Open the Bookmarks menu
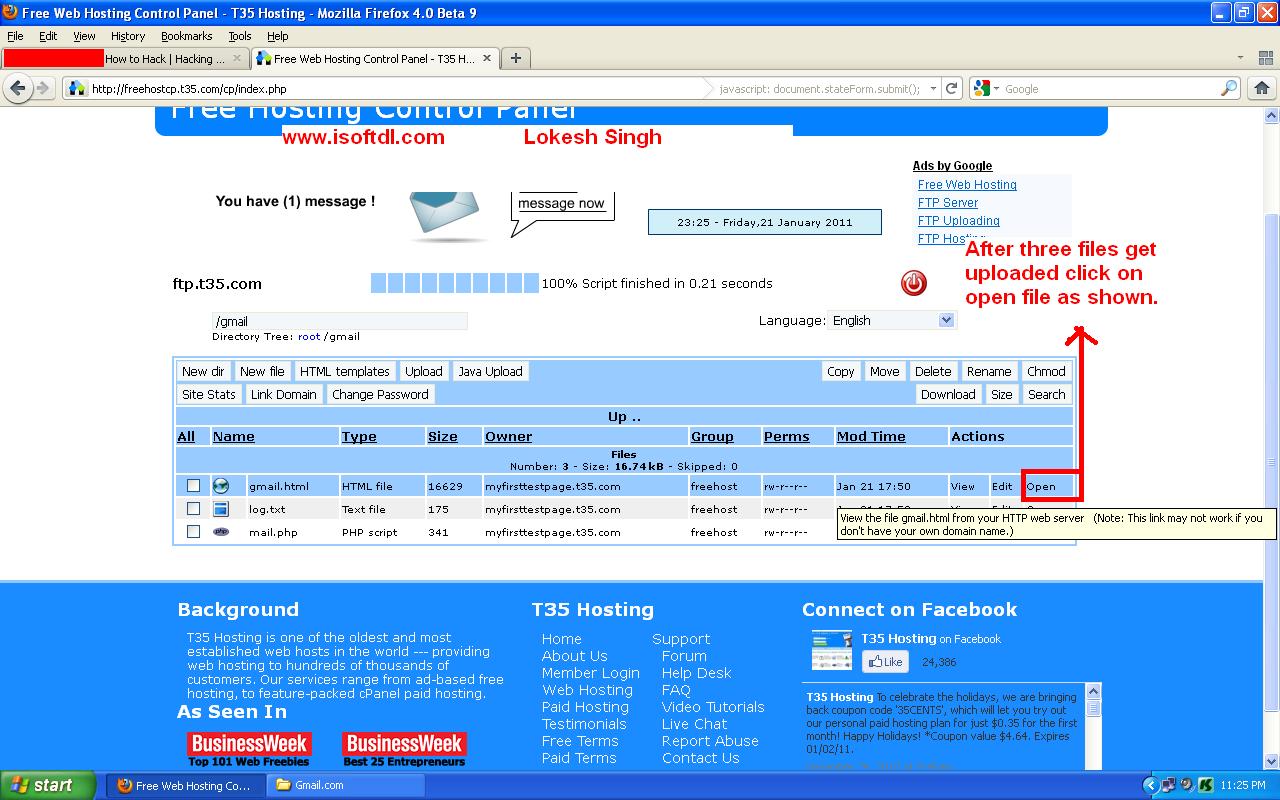1280x800 pixels. pyautogui.click(x=187, y=36)
